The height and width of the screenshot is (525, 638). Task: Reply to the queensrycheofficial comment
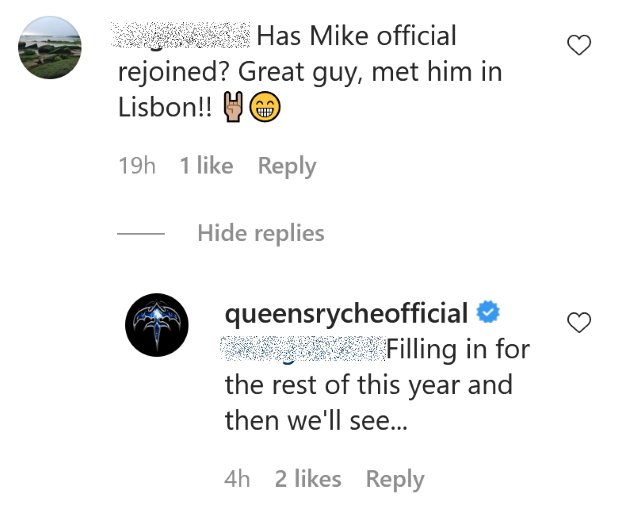[x=395, y=479]
